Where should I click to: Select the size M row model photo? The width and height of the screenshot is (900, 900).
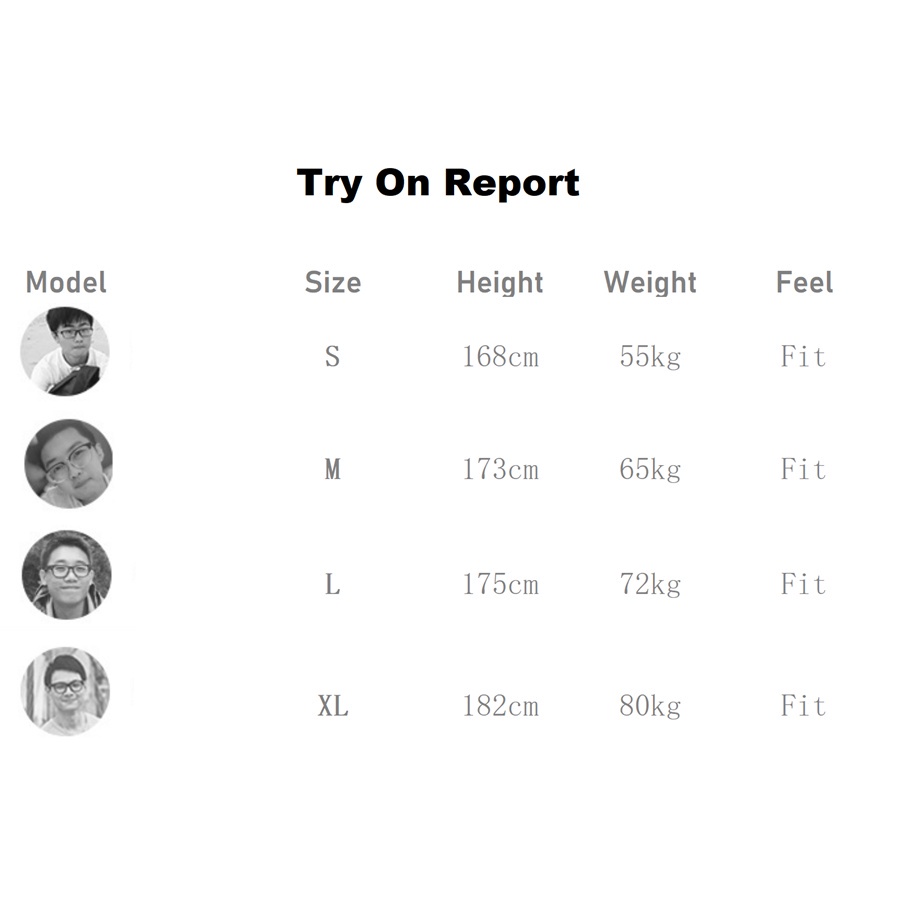[68, 464]
